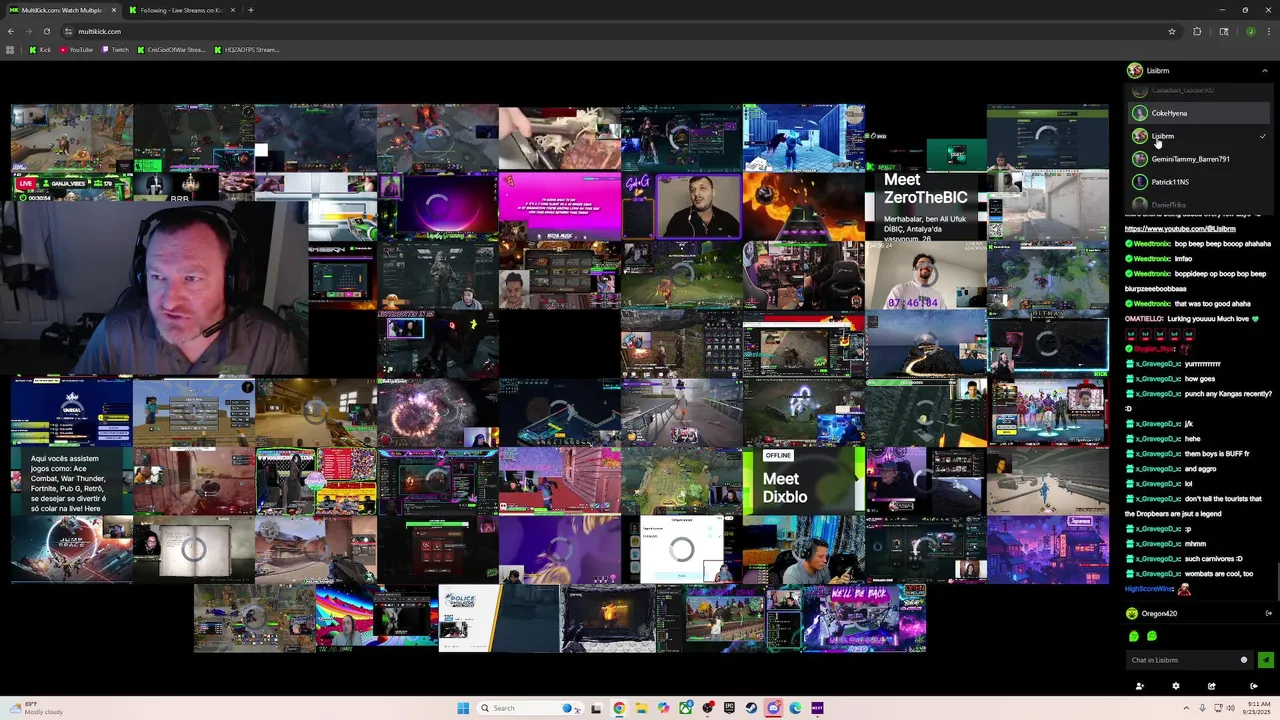Click the Meet ZeroTheBIC offline stream tile
Viewport: 1280px width, 720px height.
tap(926, 206)
